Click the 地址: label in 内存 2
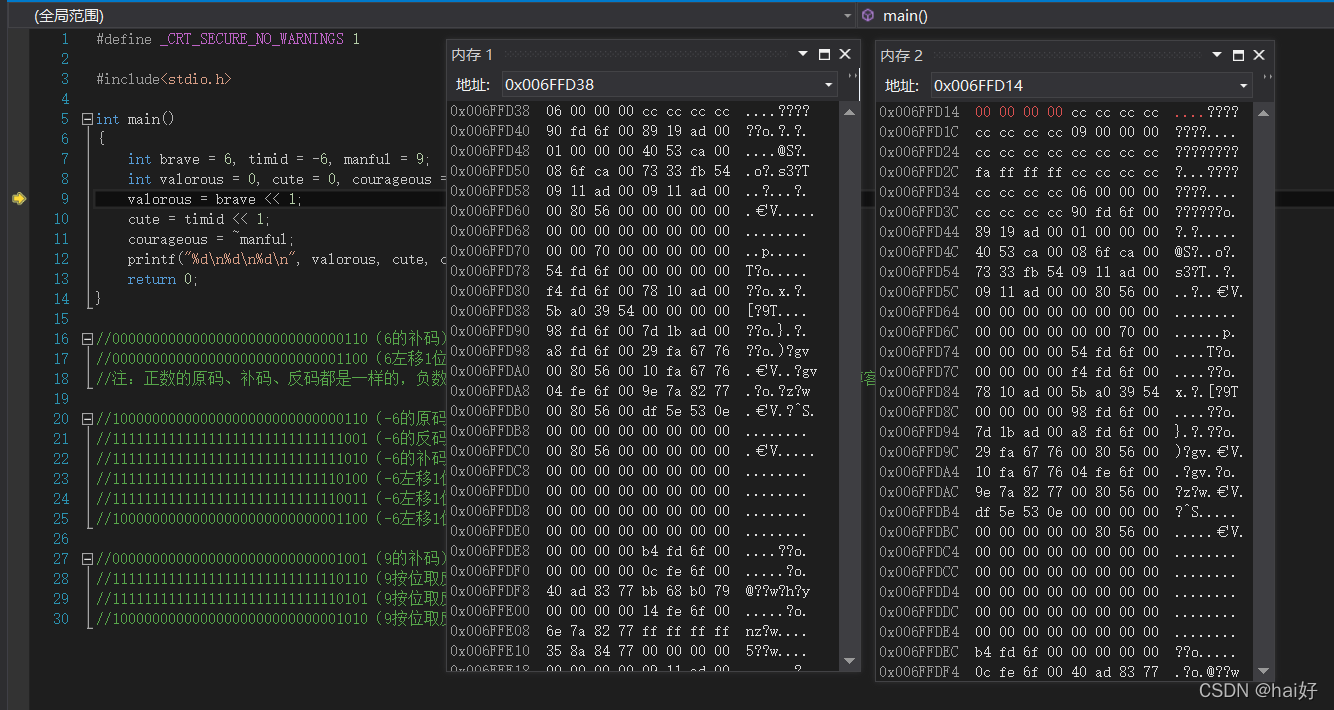This screenshot has width=1334, height=710. click(x=902, y=85)
